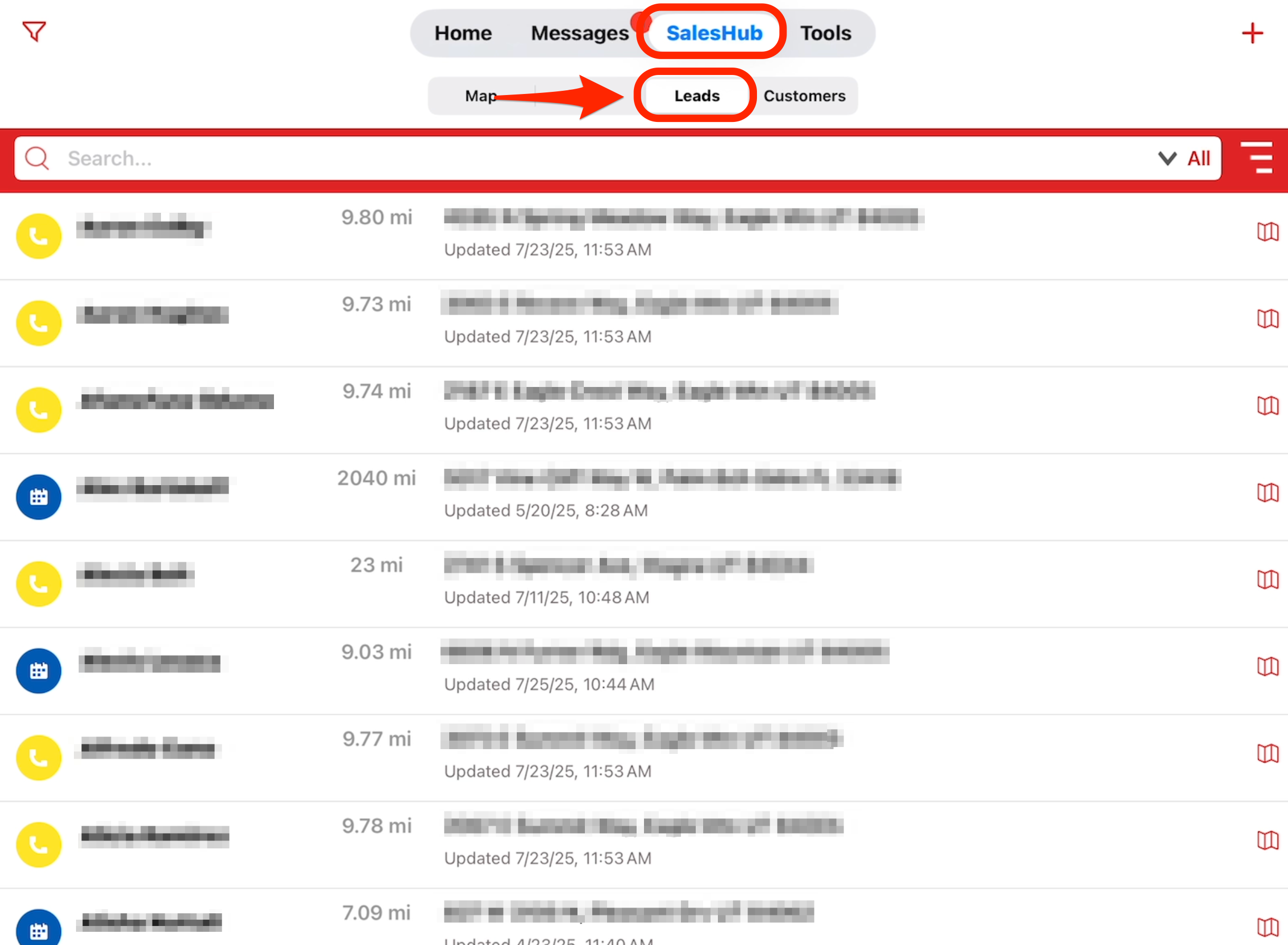Open the map icon for the 9.78 mi lead
Image resolution: width=1288 pixels, height=945 pixels.
(x=1267, y=840)
